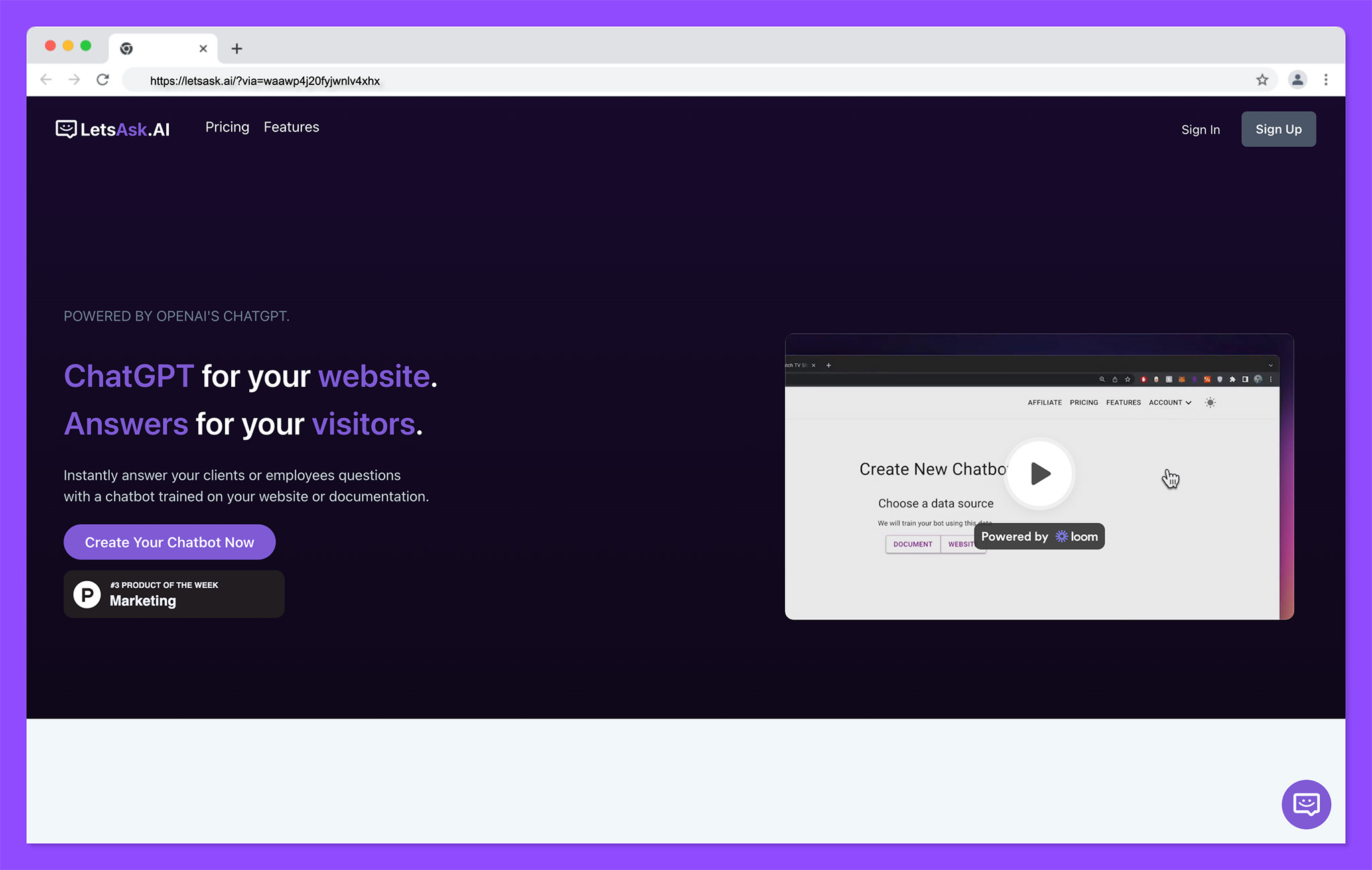Viewport: 1372px width, 870px height.
Task: Reload the page
Action: (x=102, y=80)
